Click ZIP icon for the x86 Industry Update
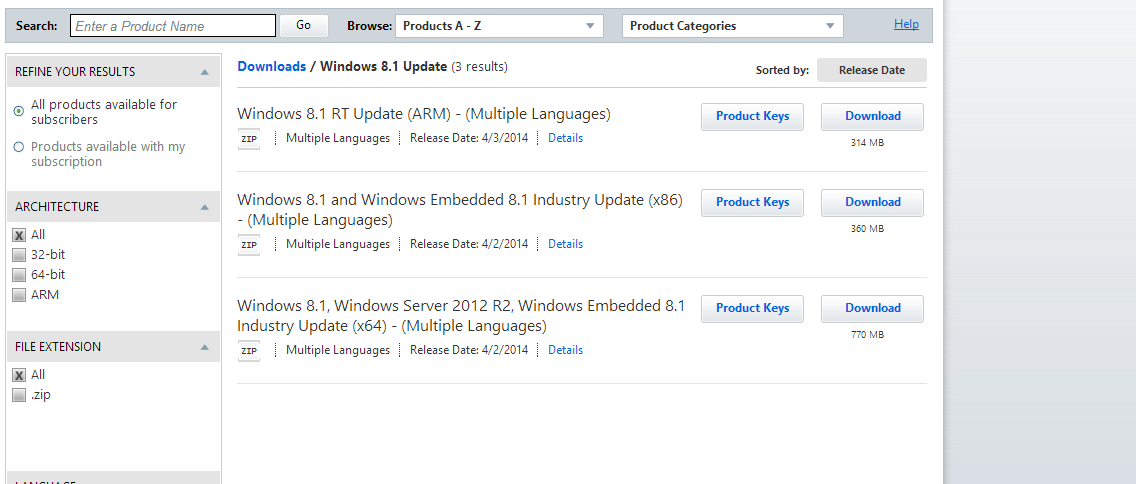 tap(249, 245)
